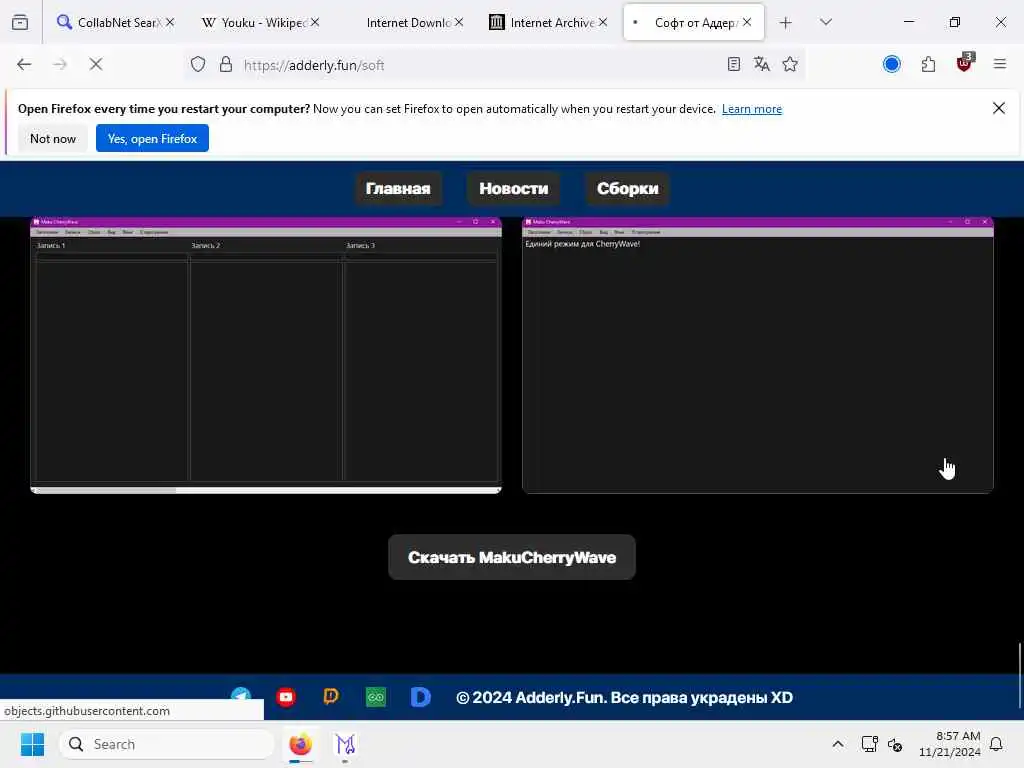Open Сборки navigation item
1024x768 pixels.
[627, 189]
